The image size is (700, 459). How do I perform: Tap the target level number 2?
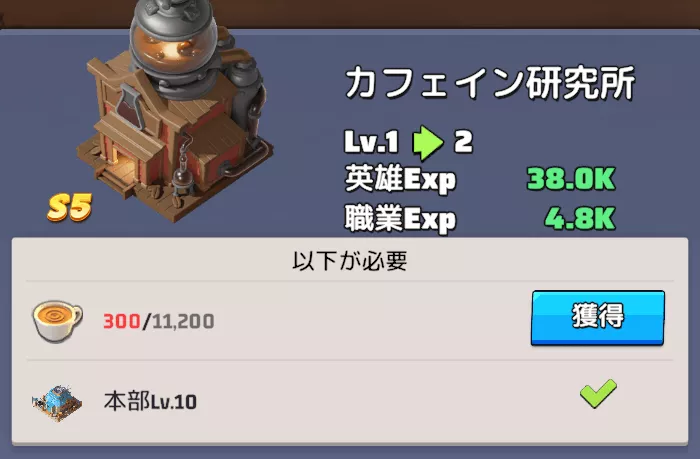pos(463,142)
